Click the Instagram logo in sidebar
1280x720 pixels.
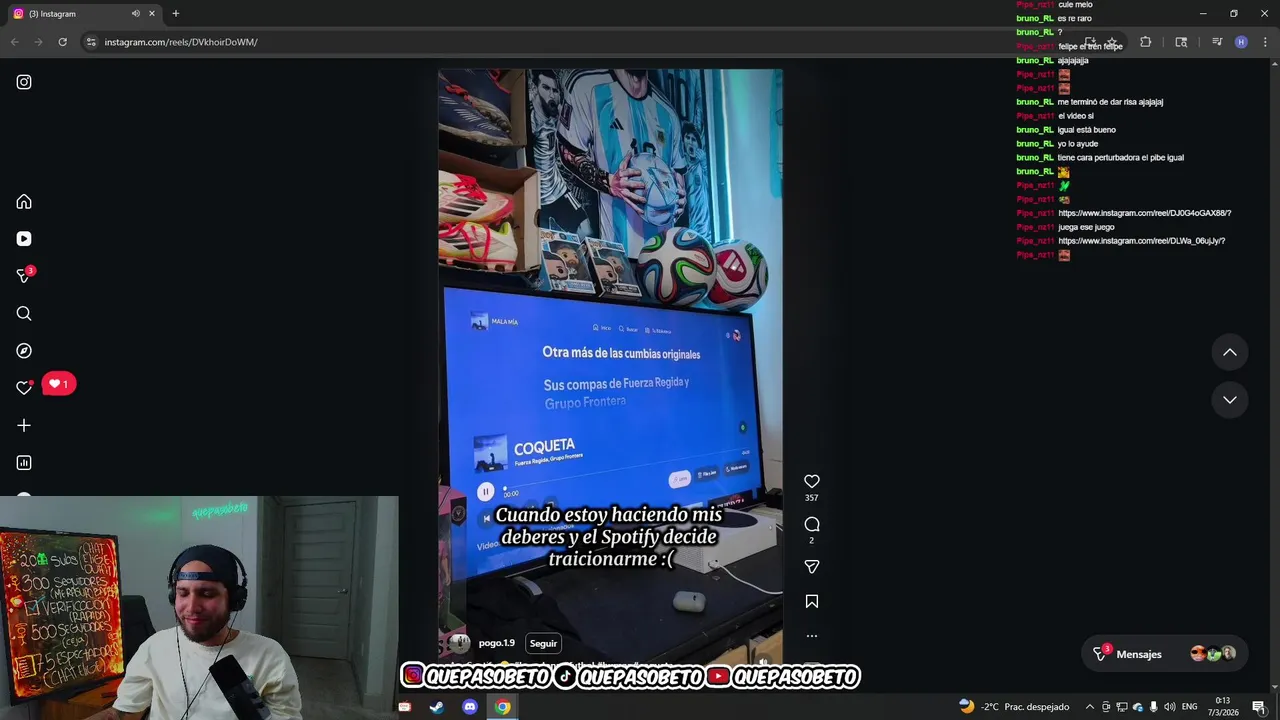point(24,82)
